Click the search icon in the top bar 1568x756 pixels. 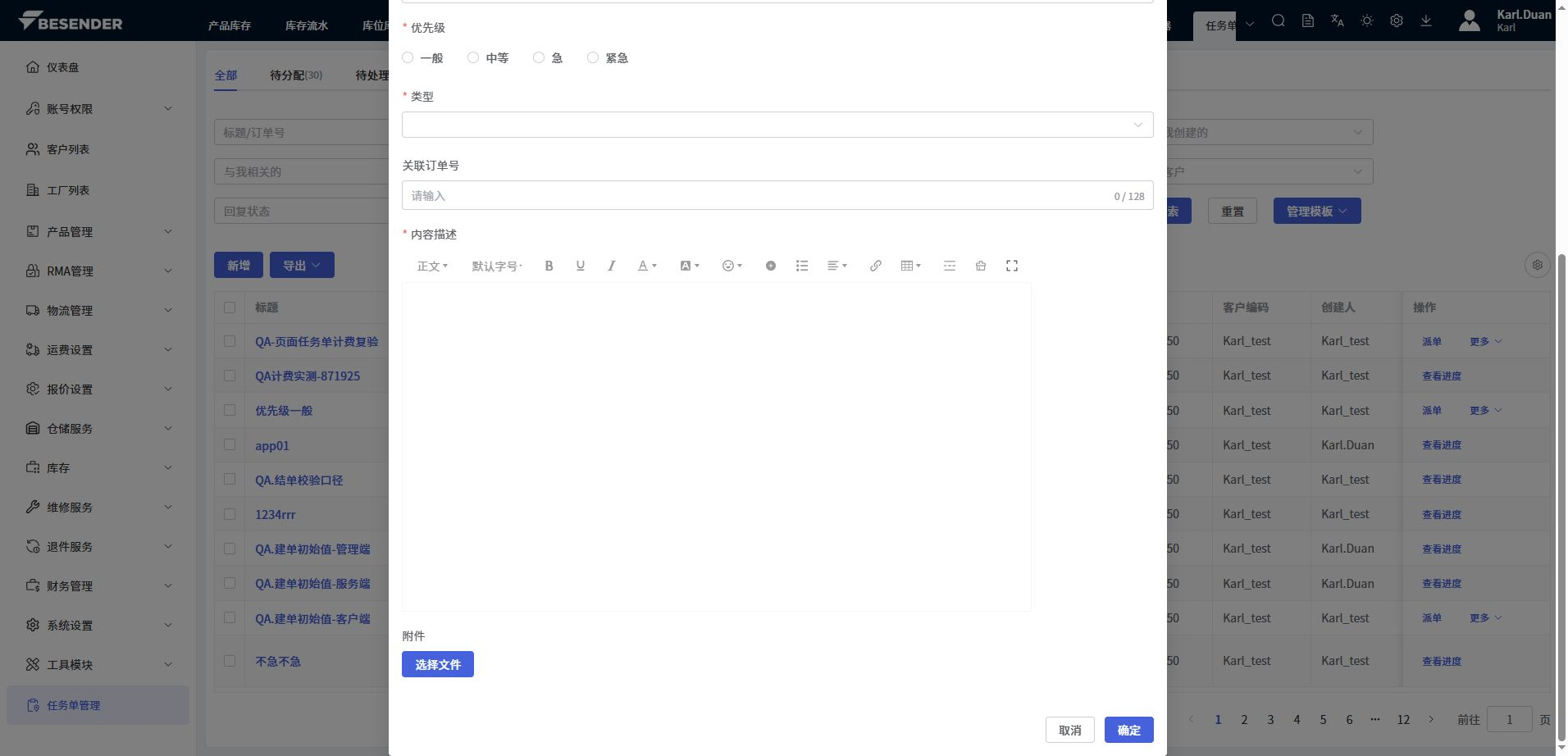coord(1278,20)
